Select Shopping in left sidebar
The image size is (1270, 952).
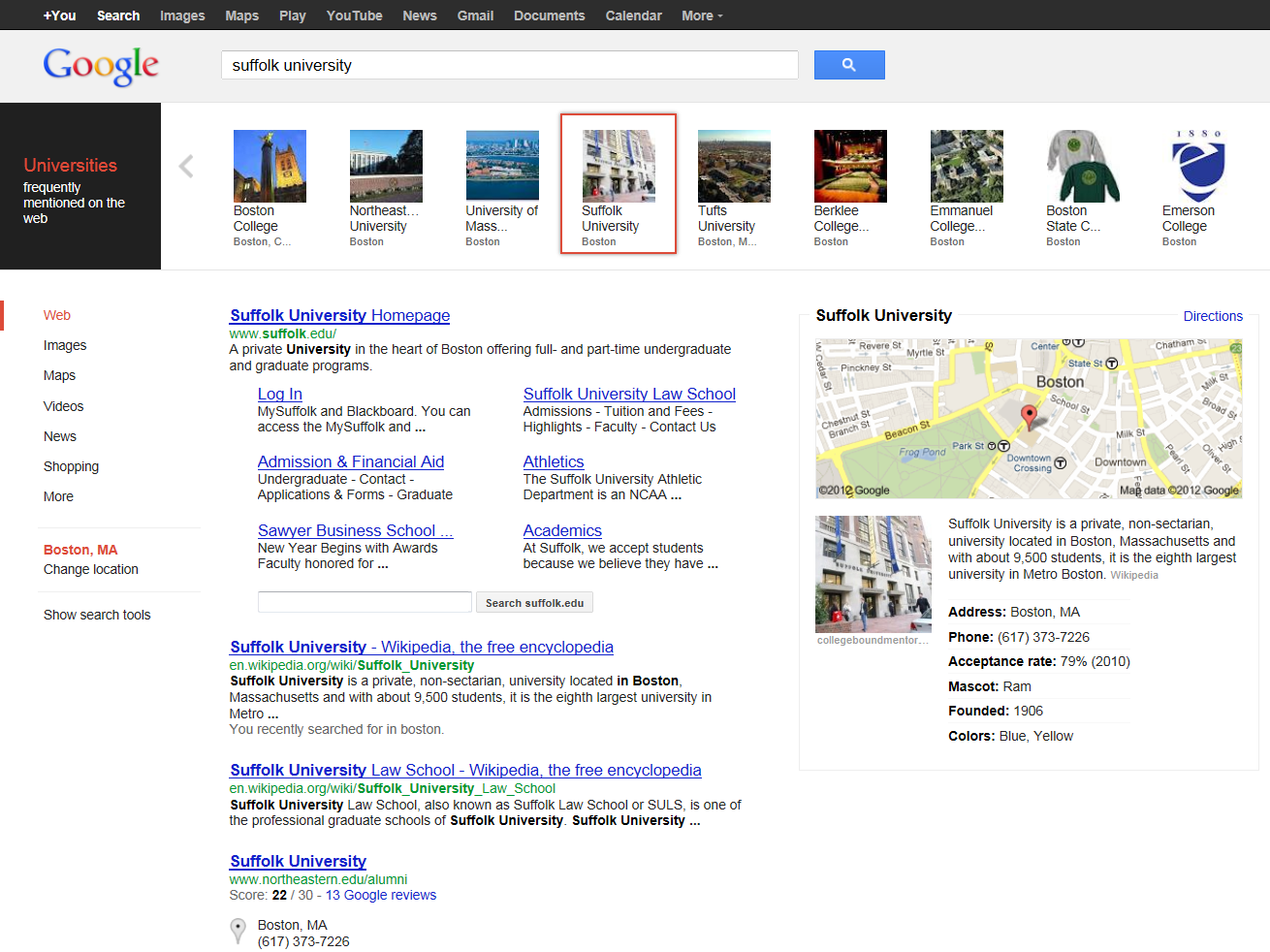tap(71, 466)
